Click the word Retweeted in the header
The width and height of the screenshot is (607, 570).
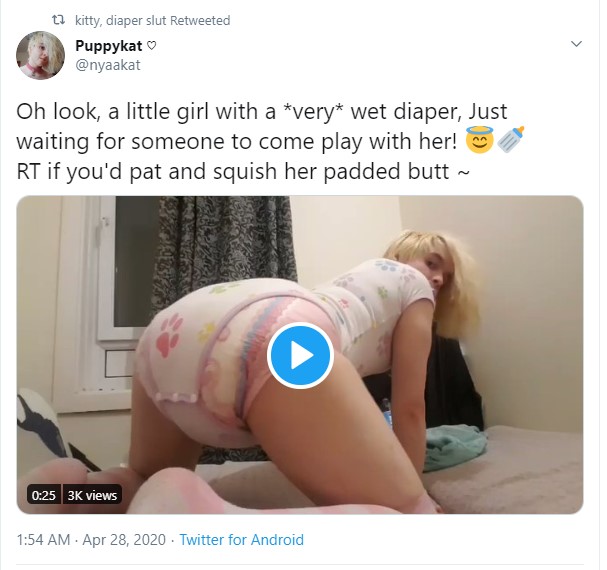tap(200, 21)
